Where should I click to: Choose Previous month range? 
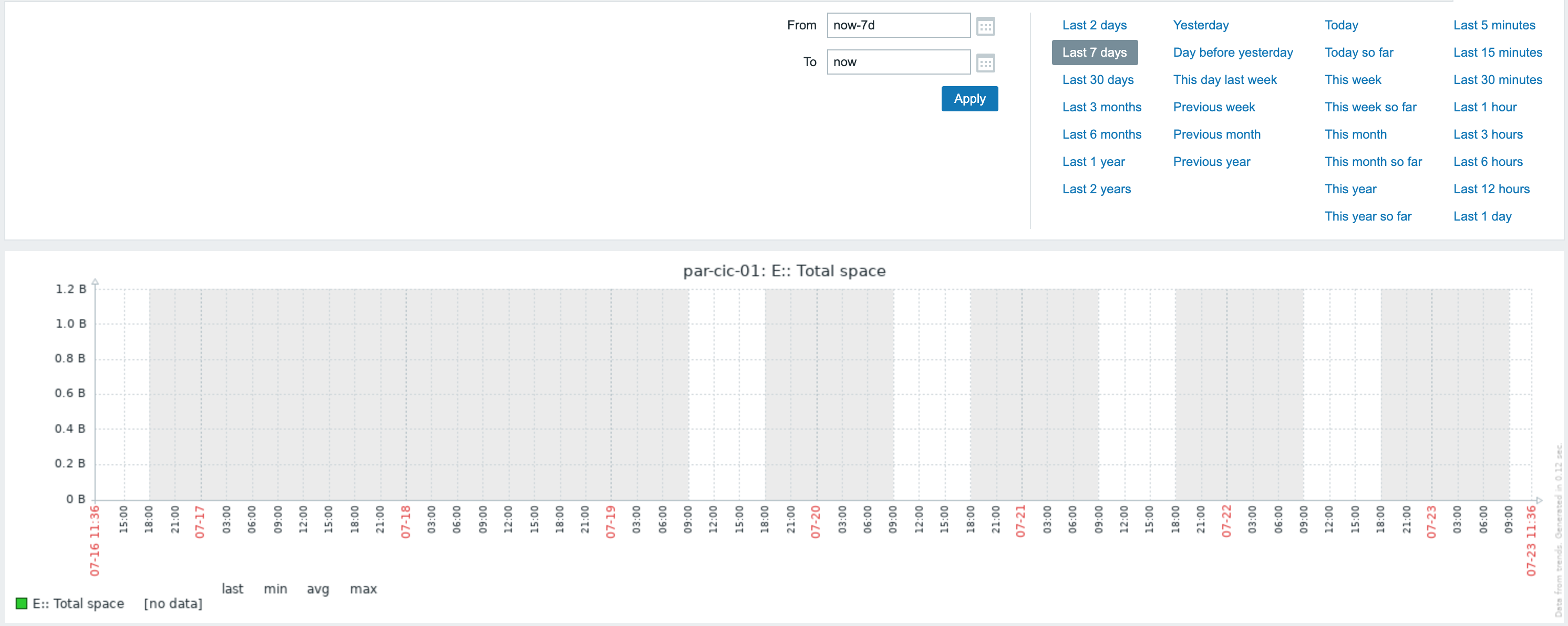tap(1217, 134)
